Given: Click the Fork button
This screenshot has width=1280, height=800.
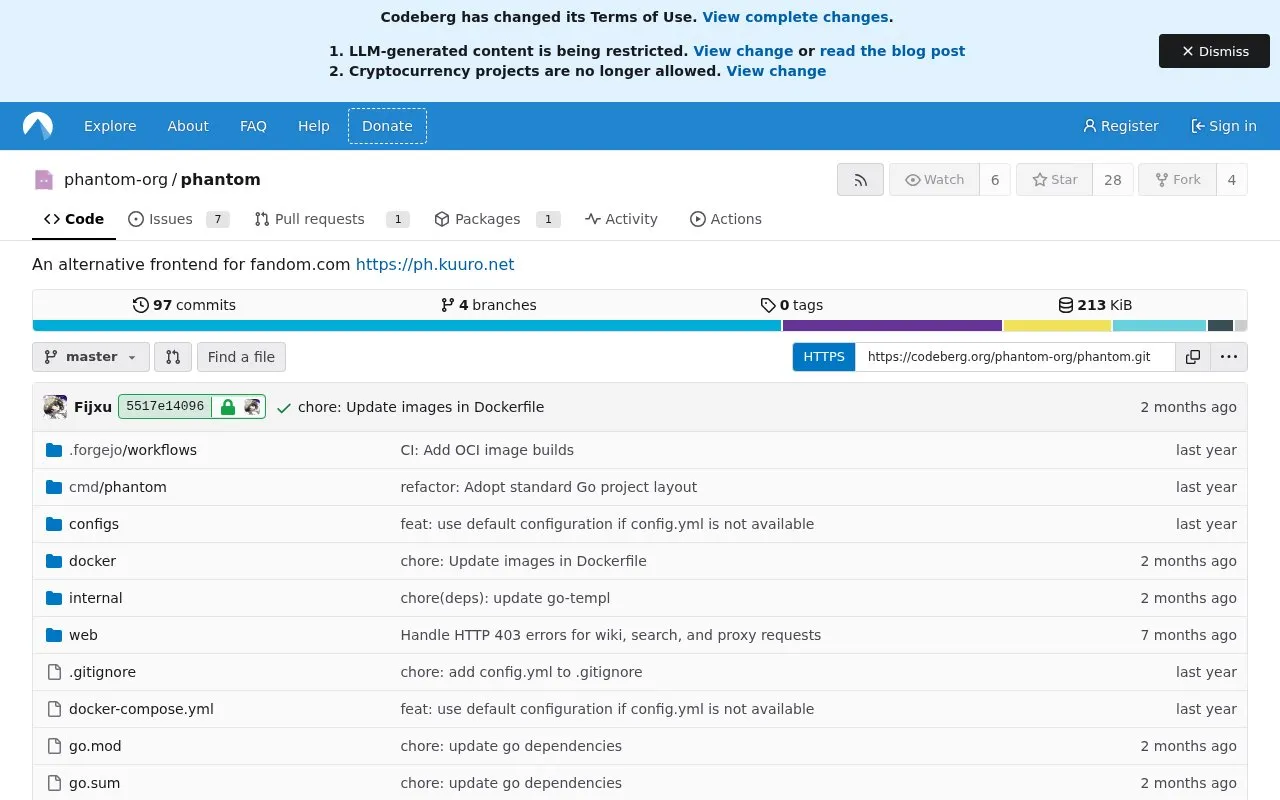Looking at the screenshot, I should [1177, 180].
